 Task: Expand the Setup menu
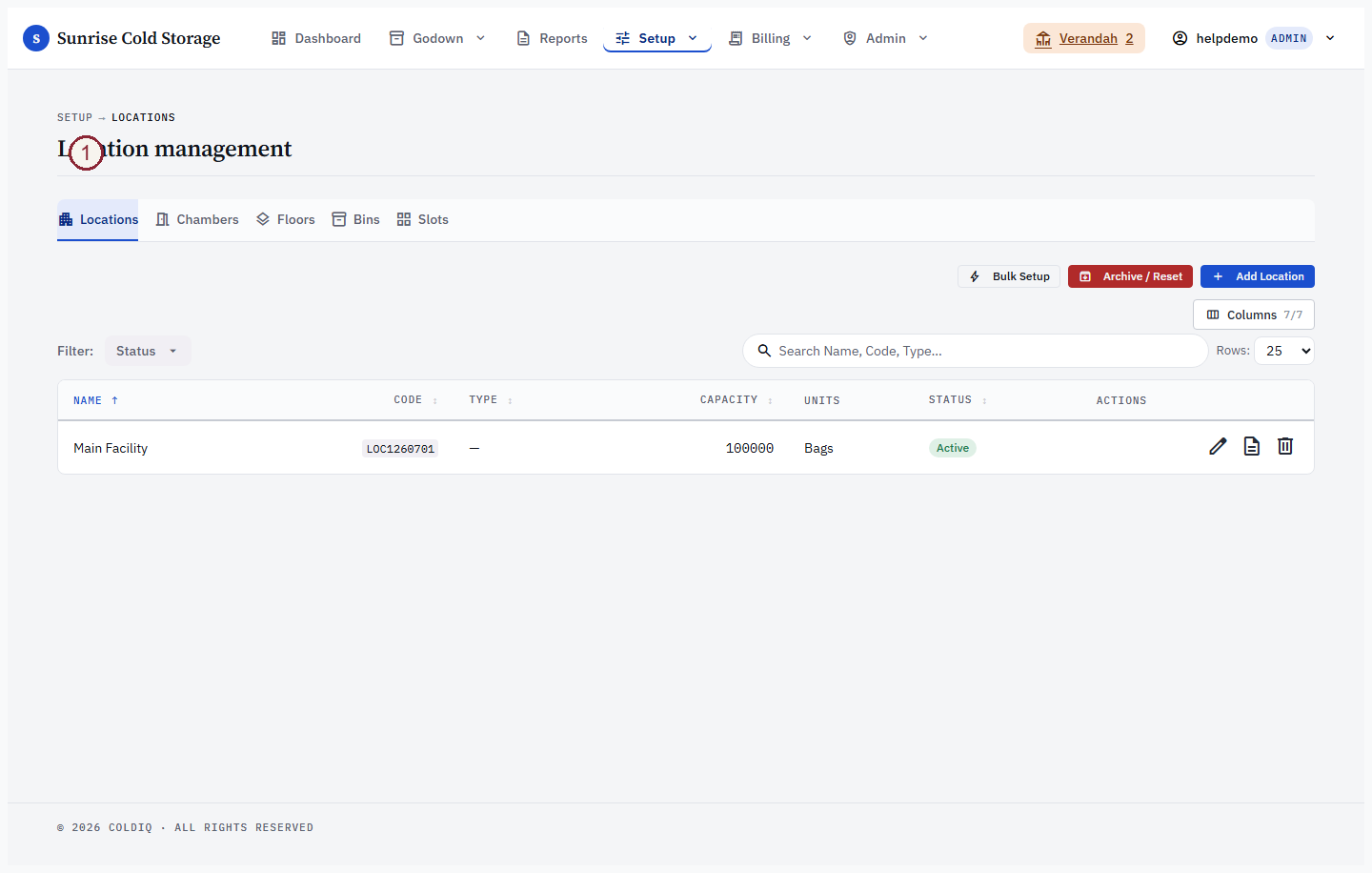point(657,38)
